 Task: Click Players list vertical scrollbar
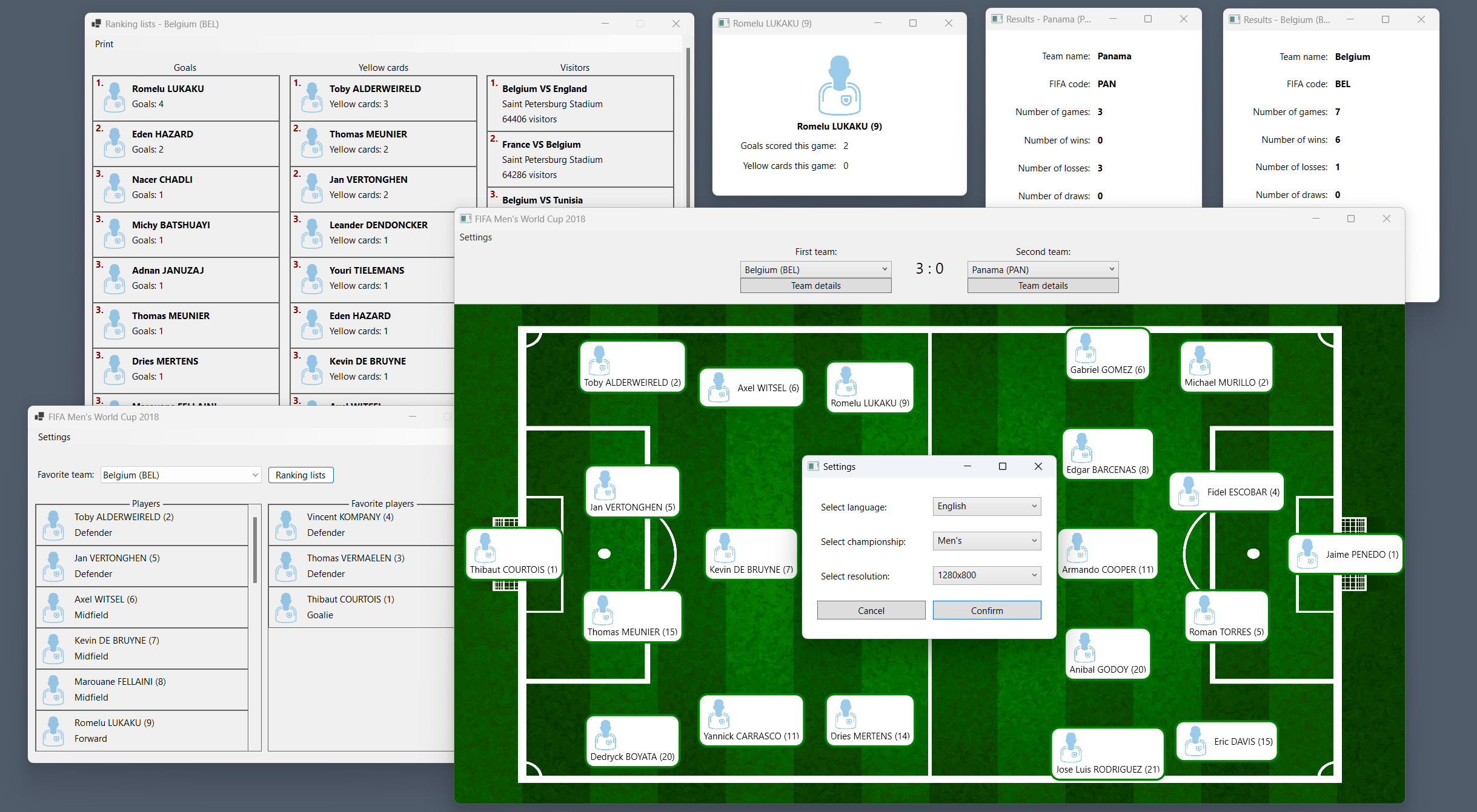[x=255, y=551]
